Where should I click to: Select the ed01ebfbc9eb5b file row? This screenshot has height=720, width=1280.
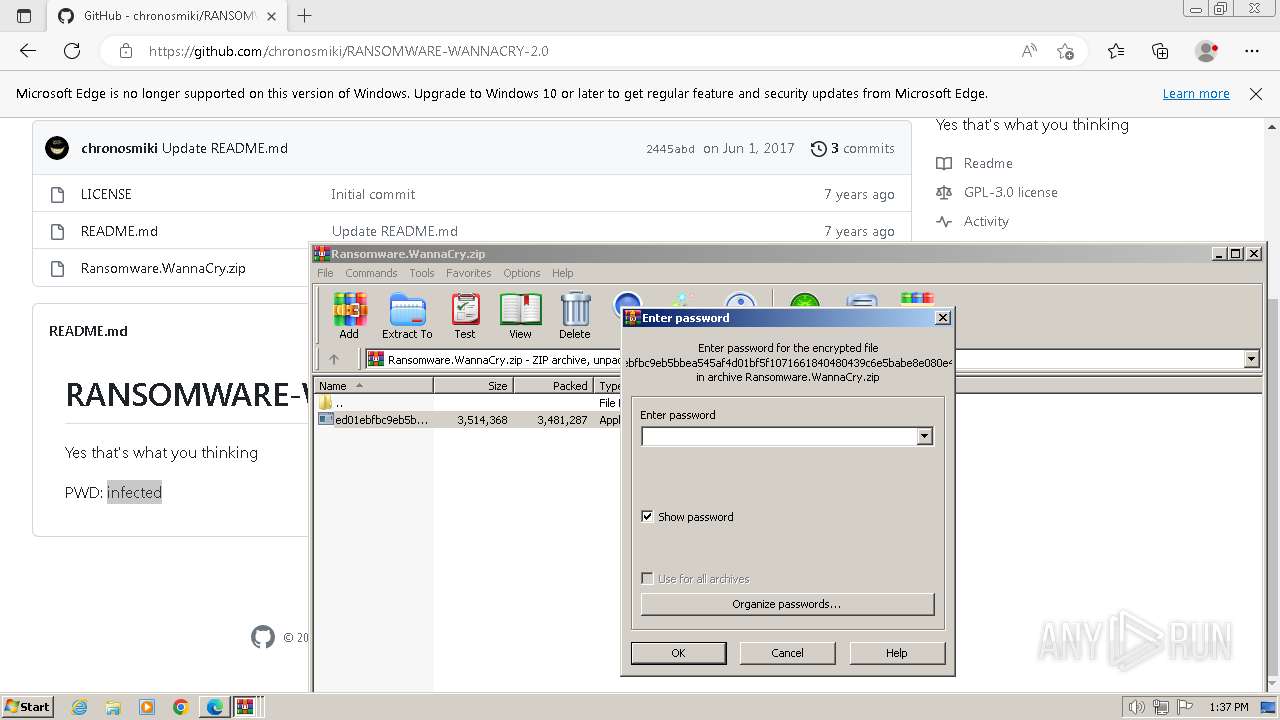[x=467, y=420]
